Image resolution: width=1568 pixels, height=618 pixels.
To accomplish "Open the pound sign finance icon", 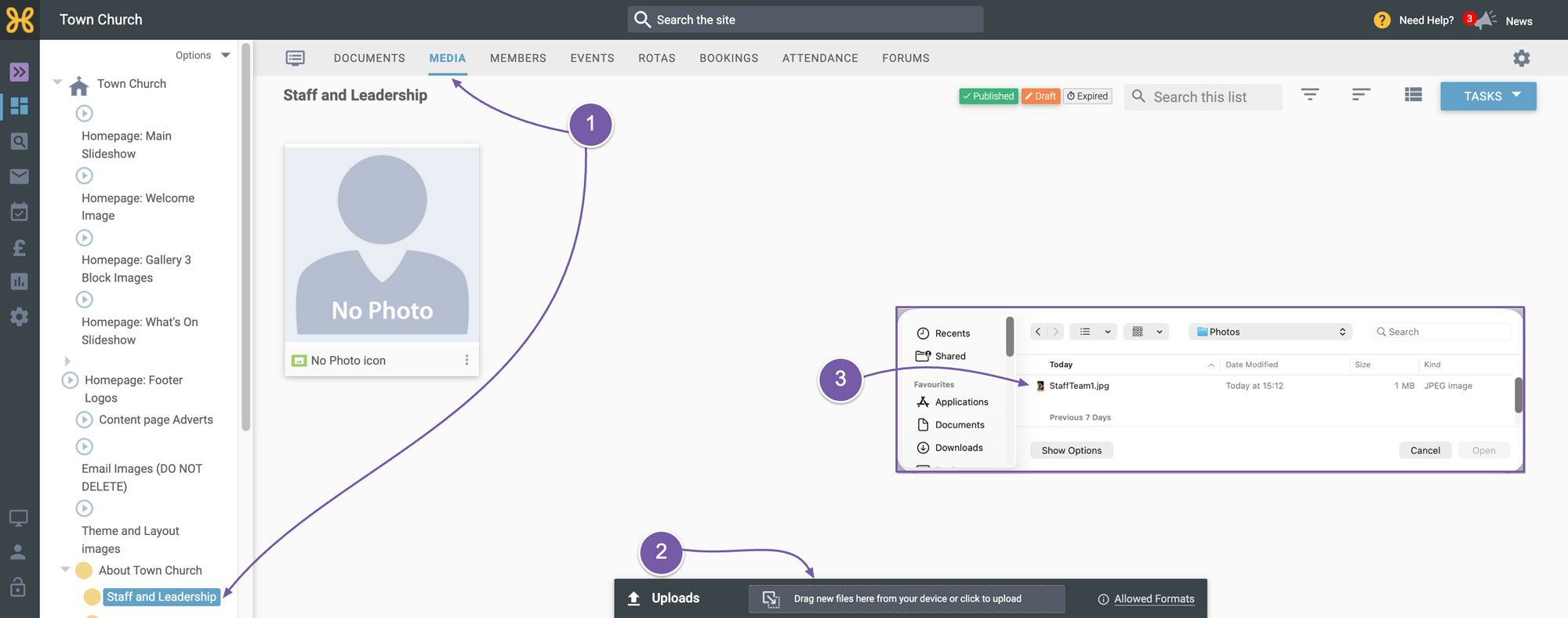I will [19, 247].
